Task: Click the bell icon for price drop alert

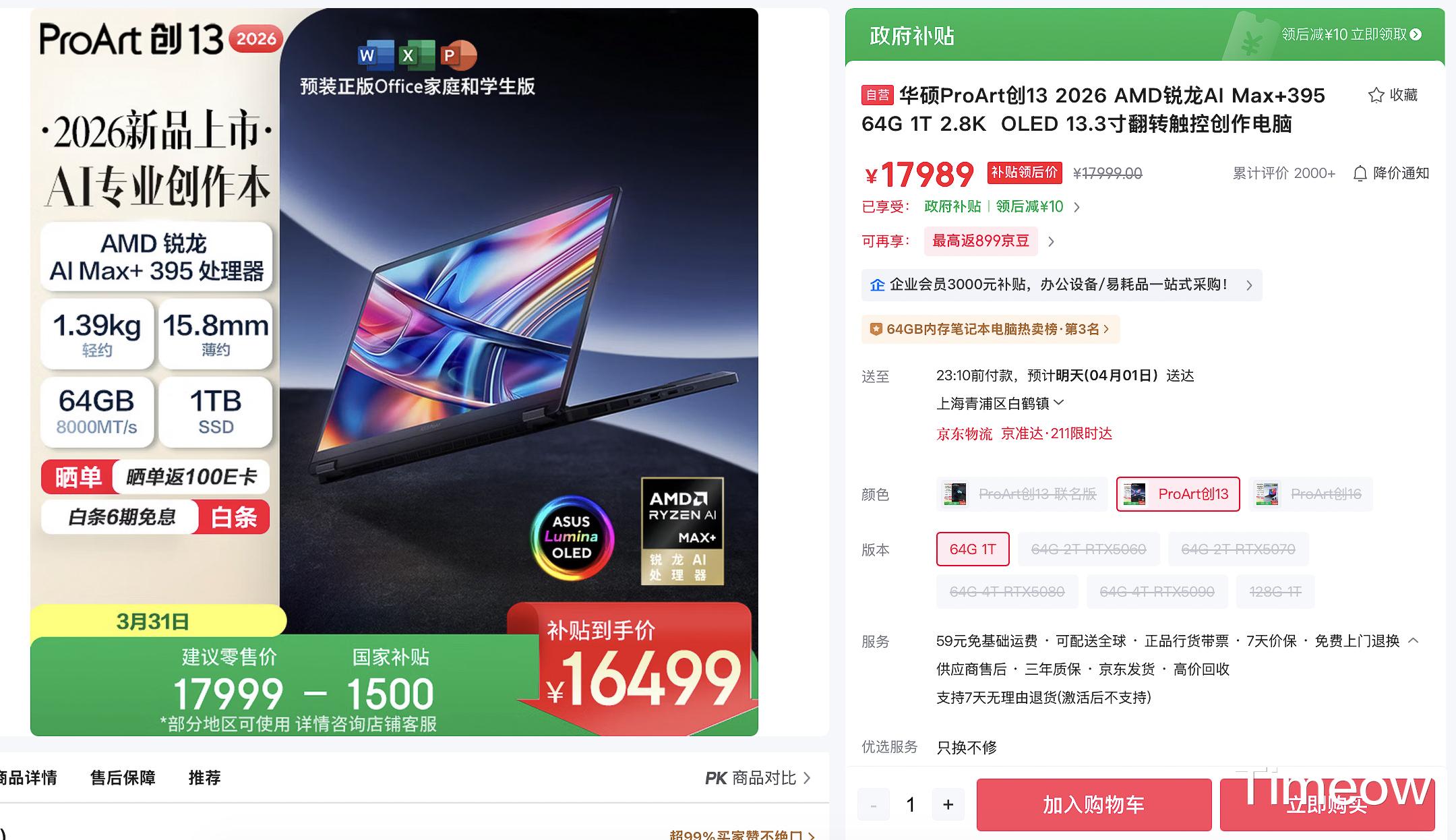Action: pyautogui.click(x=1360, y=174)
